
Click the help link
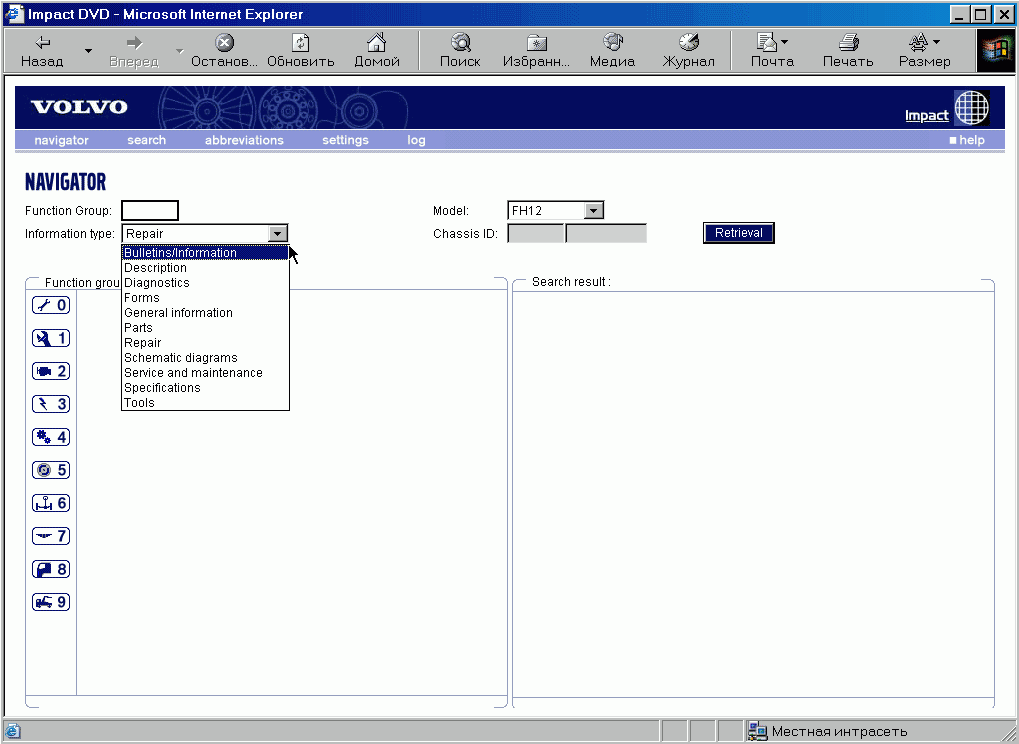pyautogui.click(x=967, y=140)
